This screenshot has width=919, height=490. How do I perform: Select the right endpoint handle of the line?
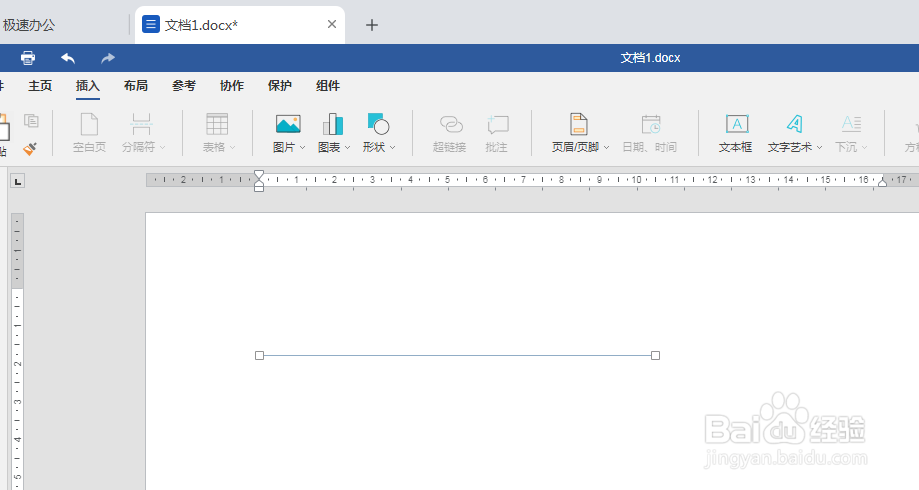[655, 355]
